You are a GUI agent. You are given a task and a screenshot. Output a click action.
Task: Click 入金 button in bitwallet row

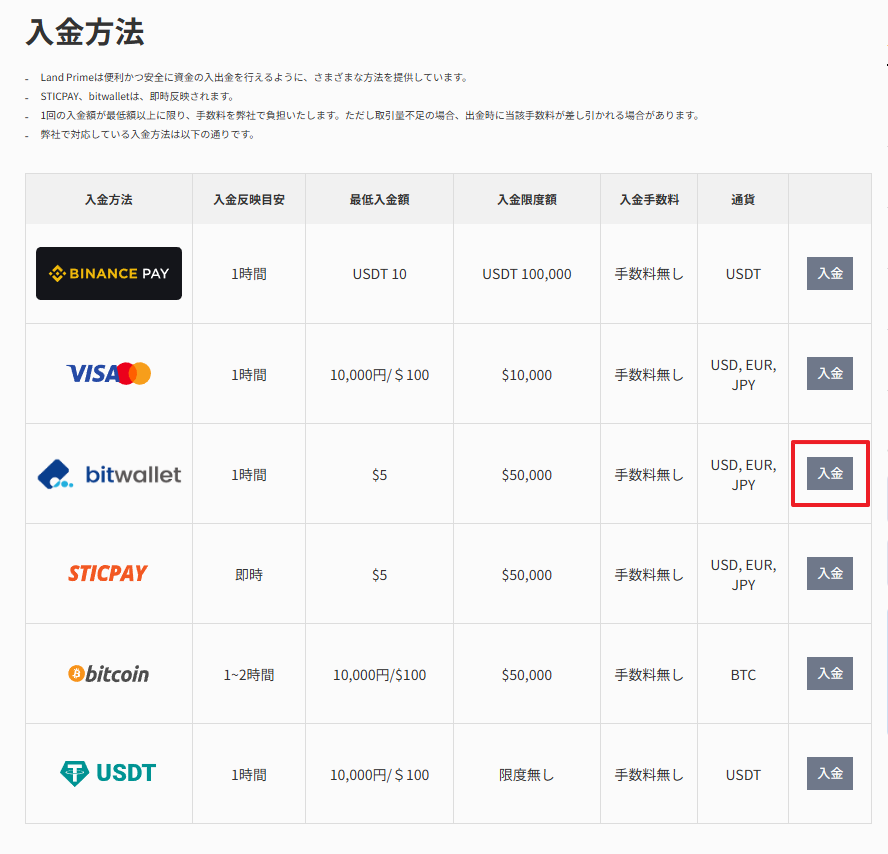(830, 473)
